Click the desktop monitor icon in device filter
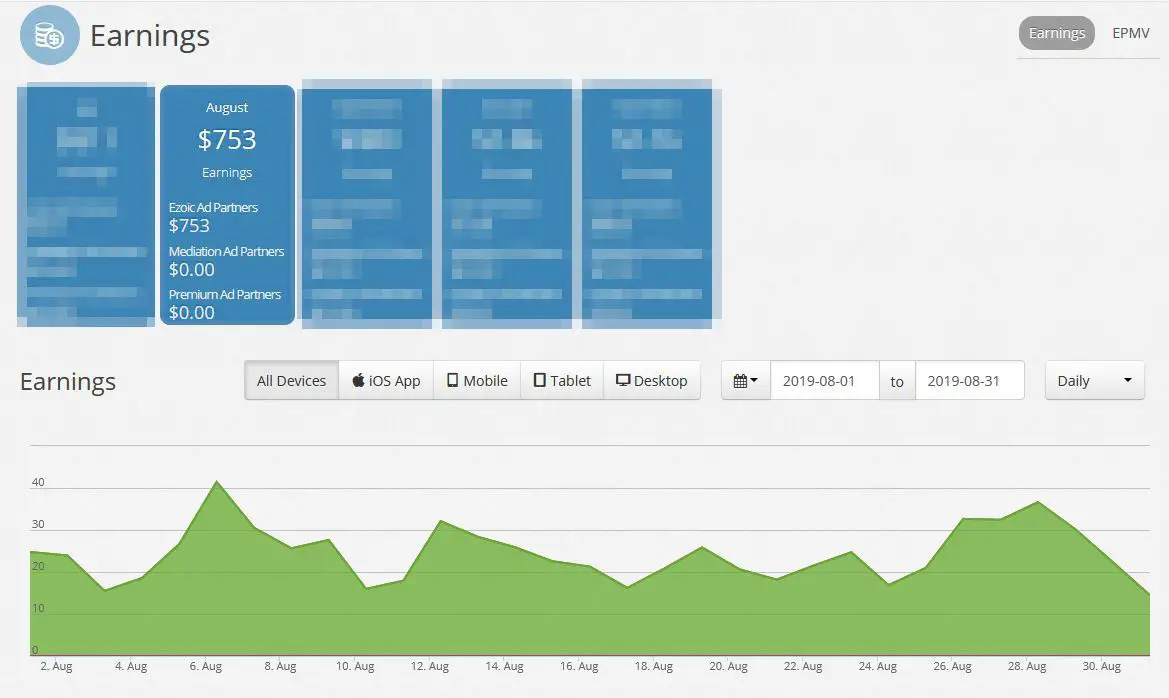 (x=623, y=380)
